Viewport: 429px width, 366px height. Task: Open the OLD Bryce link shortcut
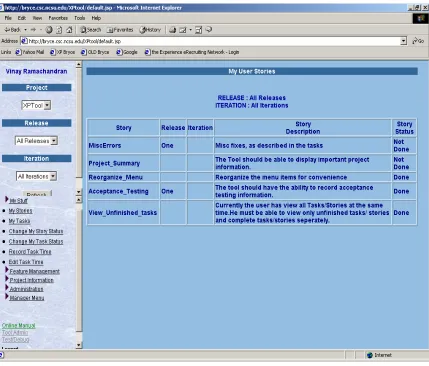pos(95,52)
